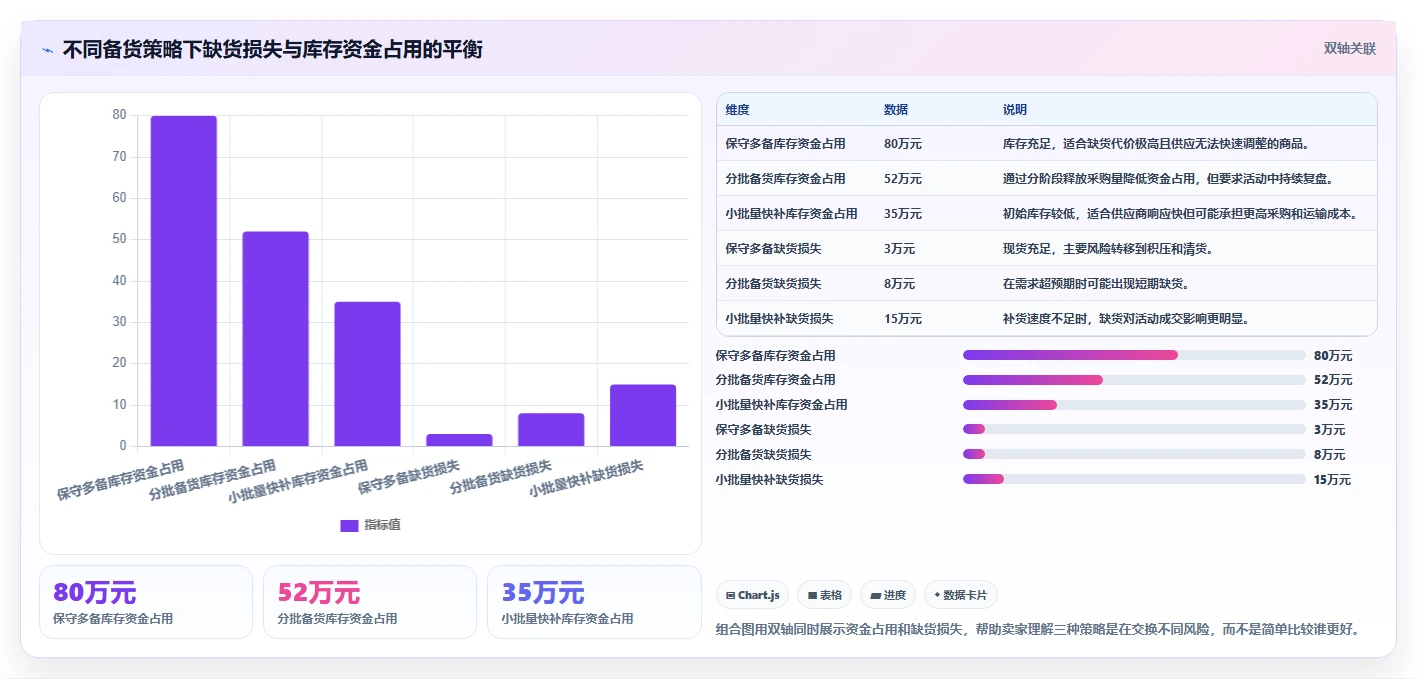Click the 3万元 progress bar for 保守多备缺货损失

click(1134, 429)
